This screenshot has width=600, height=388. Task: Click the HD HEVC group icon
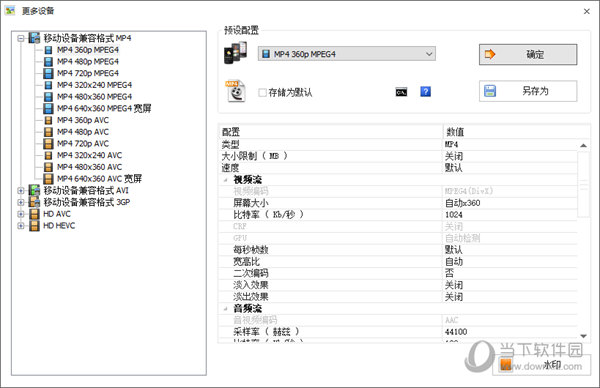[34, 226]
